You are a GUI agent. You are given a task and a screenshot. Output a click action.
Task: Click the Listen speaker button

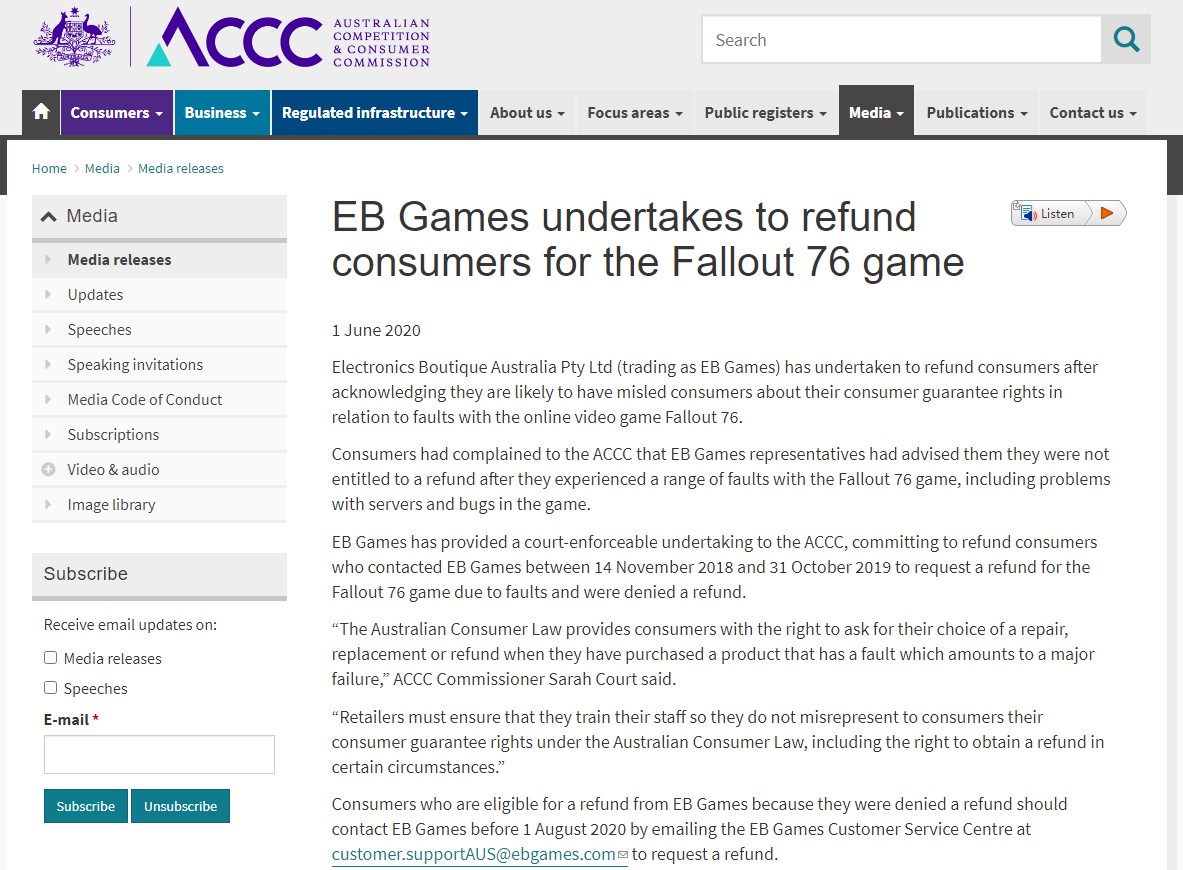point(1048,213)
